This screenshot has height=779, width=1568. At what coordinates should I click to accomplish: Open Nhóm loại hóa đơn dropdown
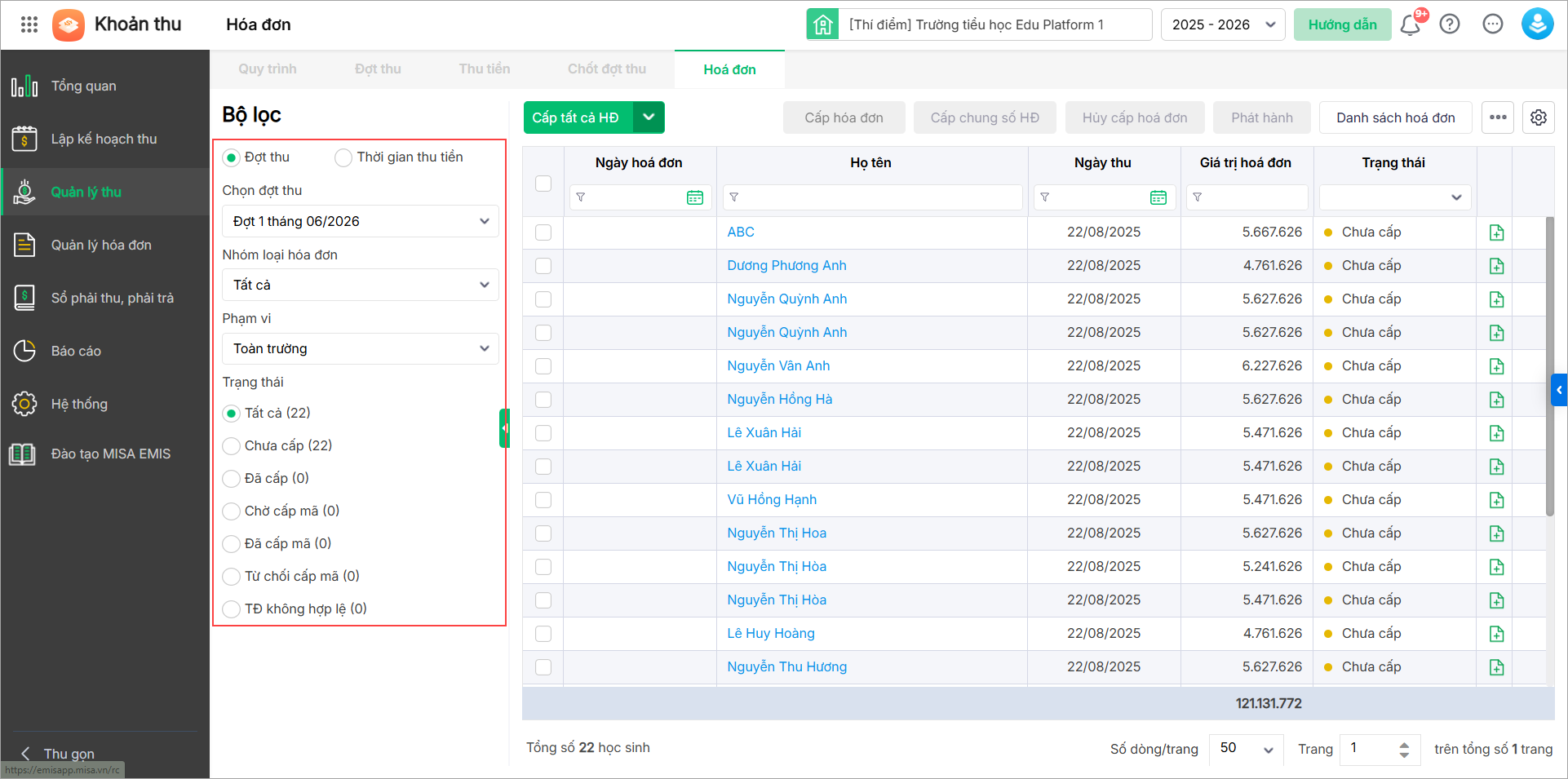(x=361, y=285)
